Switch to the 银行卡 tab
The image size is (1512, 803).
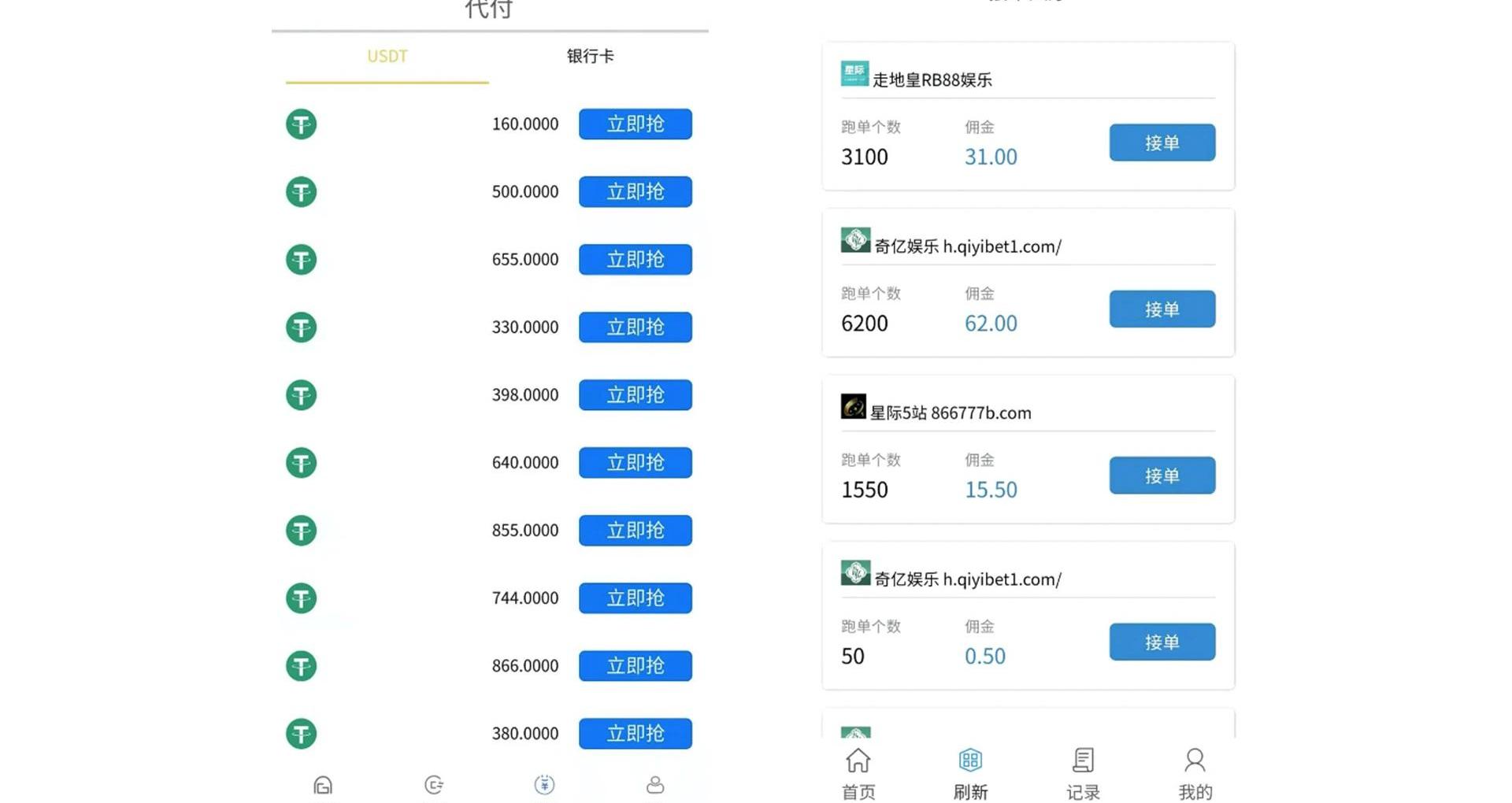point(591,57)
